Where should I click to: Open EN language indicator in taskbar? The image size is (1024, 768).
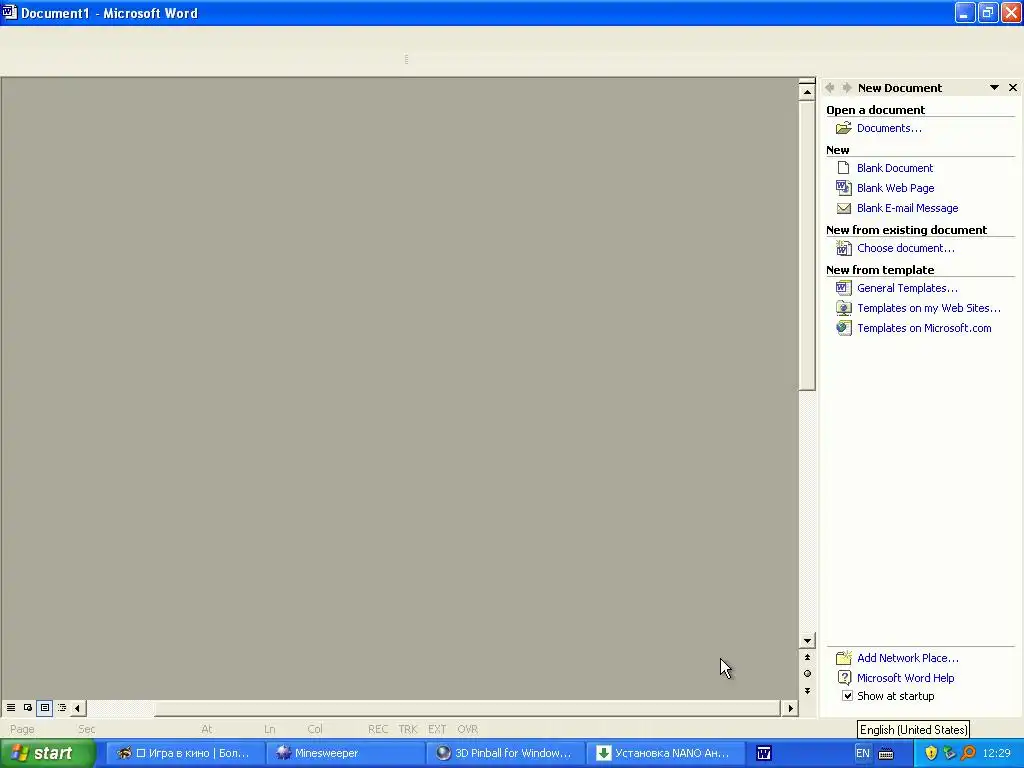click(862, 754)
